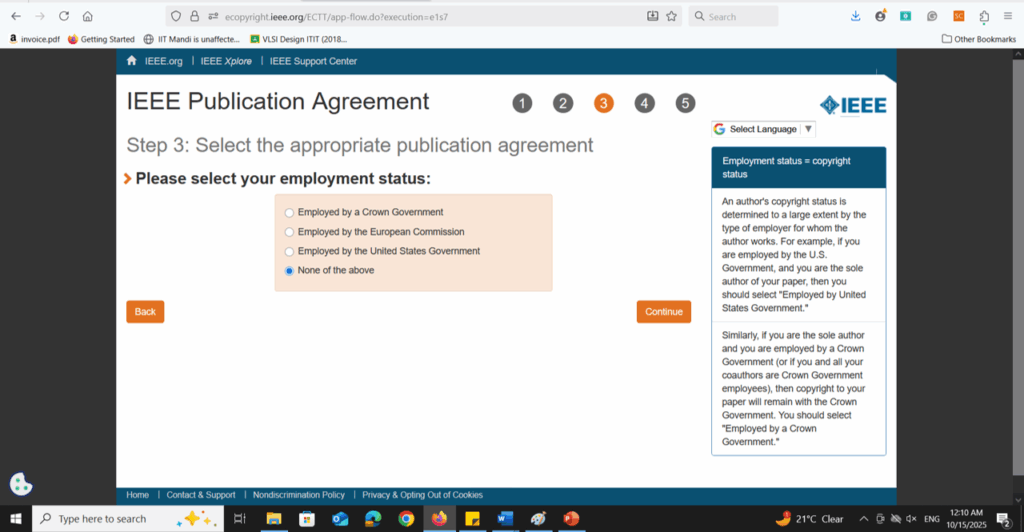The image size is (1024, 532).
Task: Select Employed by the European Commission
Action: [x=290, y=232]
